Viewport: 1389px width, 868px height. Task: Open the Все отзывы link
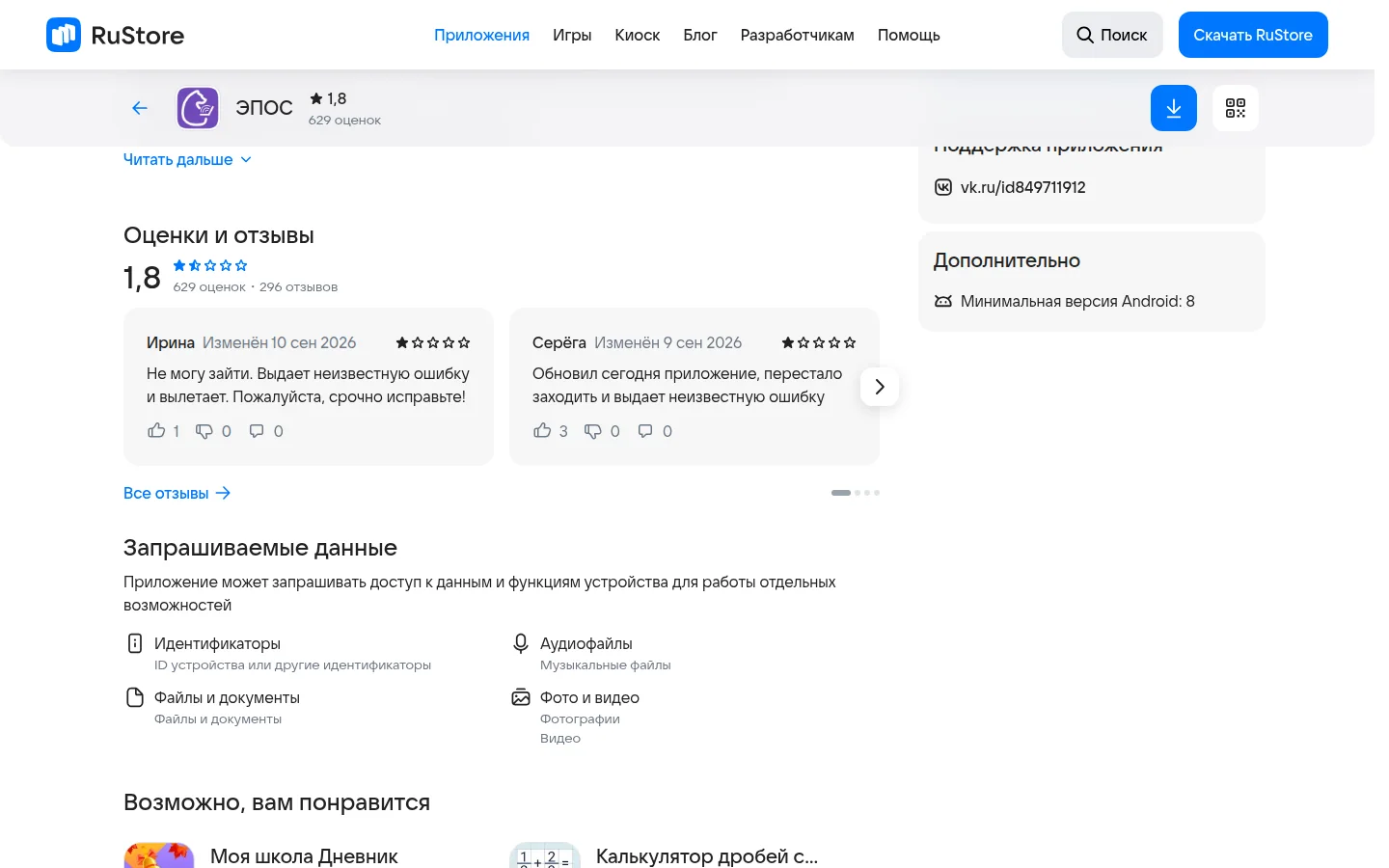(x=177, y=493)
